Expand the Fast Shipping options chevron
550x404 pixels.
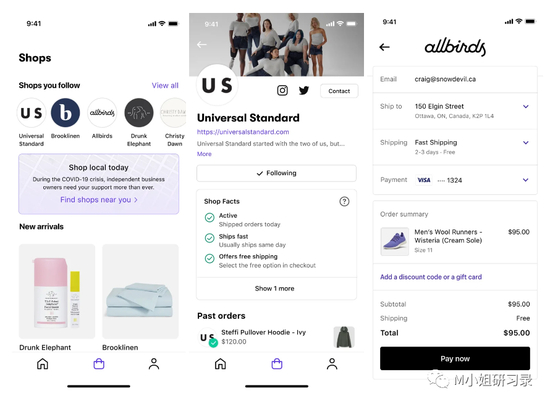(525, 142)
